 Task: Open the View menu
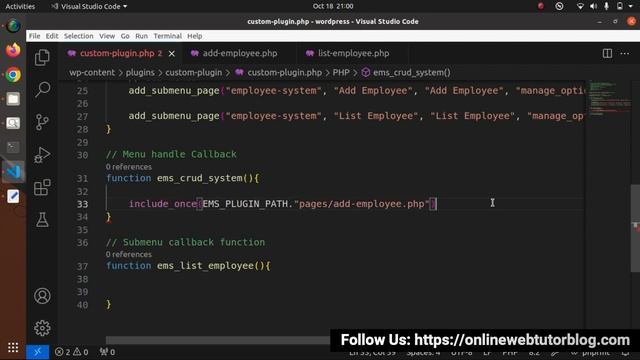point(107,36)
